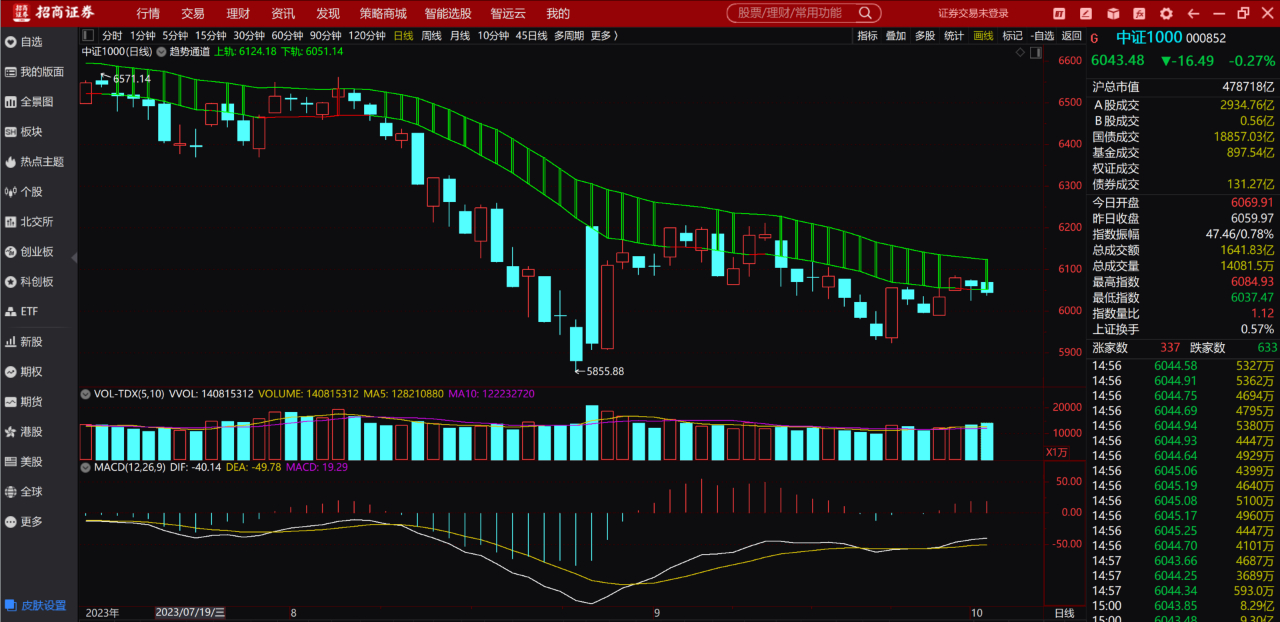
Task: Open 自选 watchlist heart icon in sidebar
Action: pyautogui.click(x=10, y=42)
